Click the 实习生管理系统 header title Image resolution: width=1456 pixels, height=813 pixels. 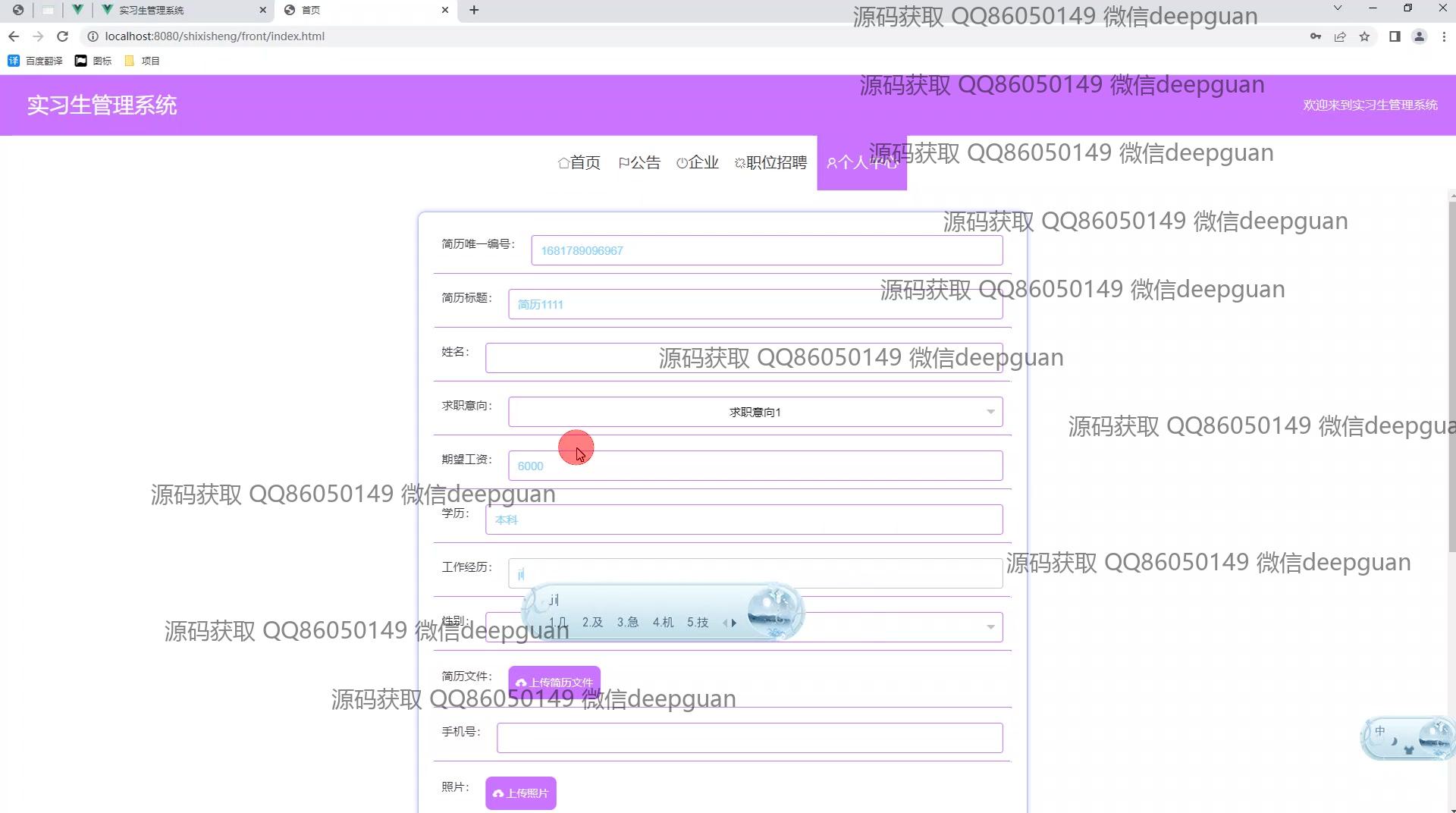[x=102, y=105]
